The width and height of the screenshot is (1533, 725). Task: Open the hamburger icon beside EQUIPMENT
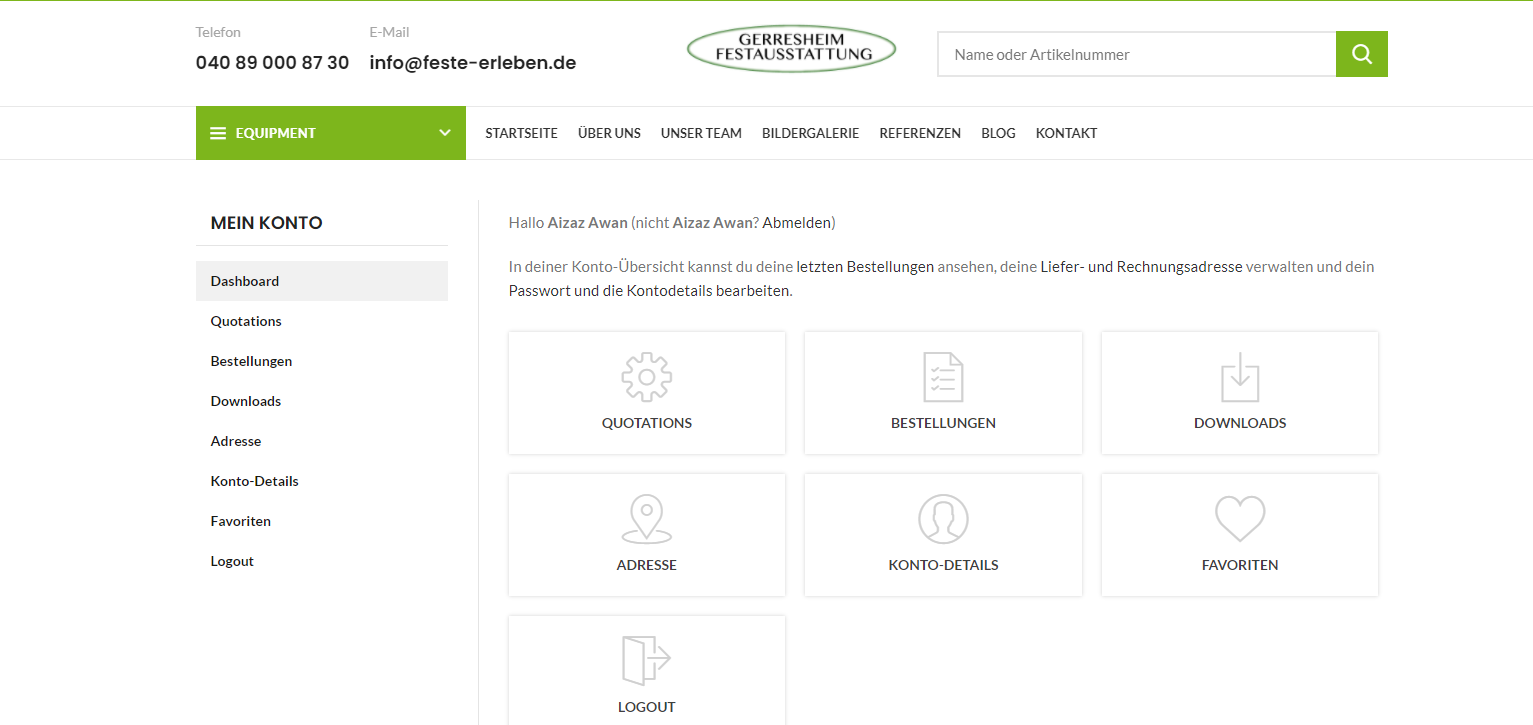pos(218,133)
